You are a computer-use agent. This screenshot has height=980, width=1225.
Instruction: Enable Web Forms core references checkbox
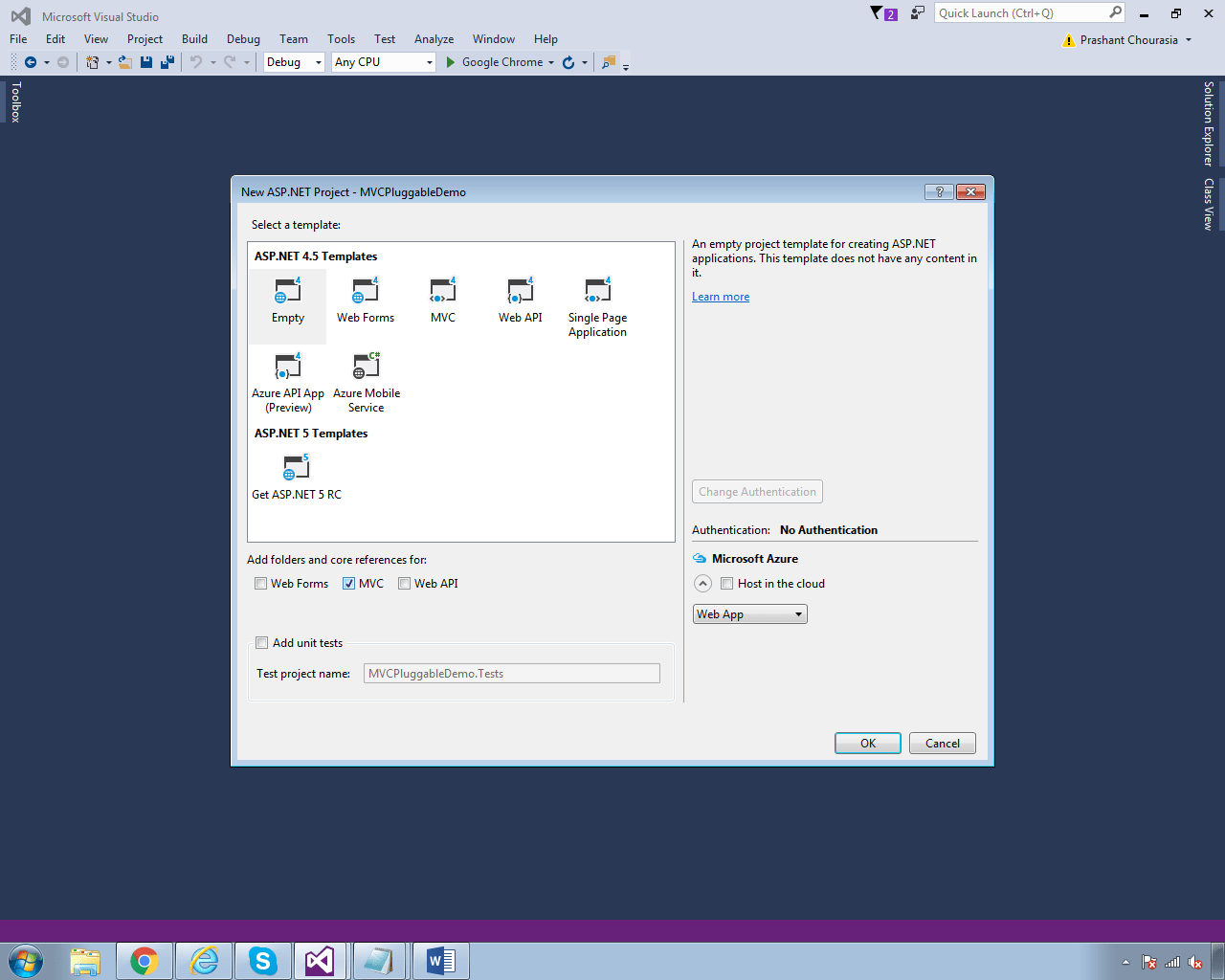click(260, 584)
